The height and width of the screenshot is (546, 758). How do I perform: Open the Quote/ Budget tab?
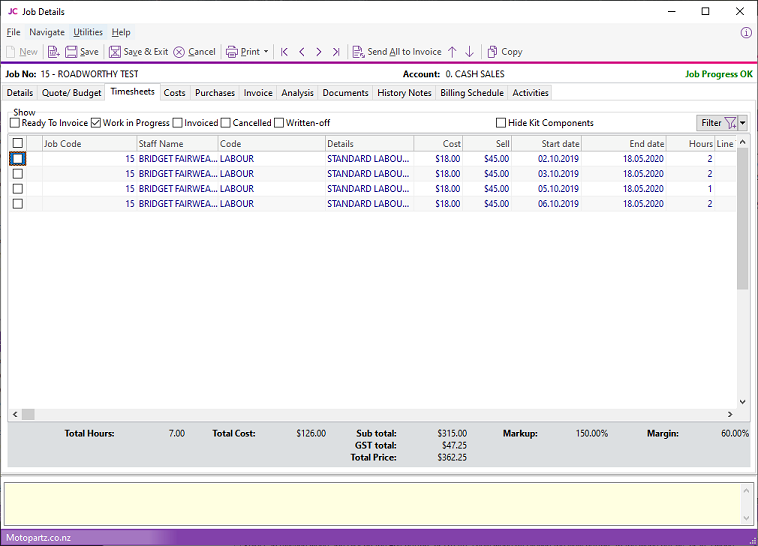(x=71, y=93)
